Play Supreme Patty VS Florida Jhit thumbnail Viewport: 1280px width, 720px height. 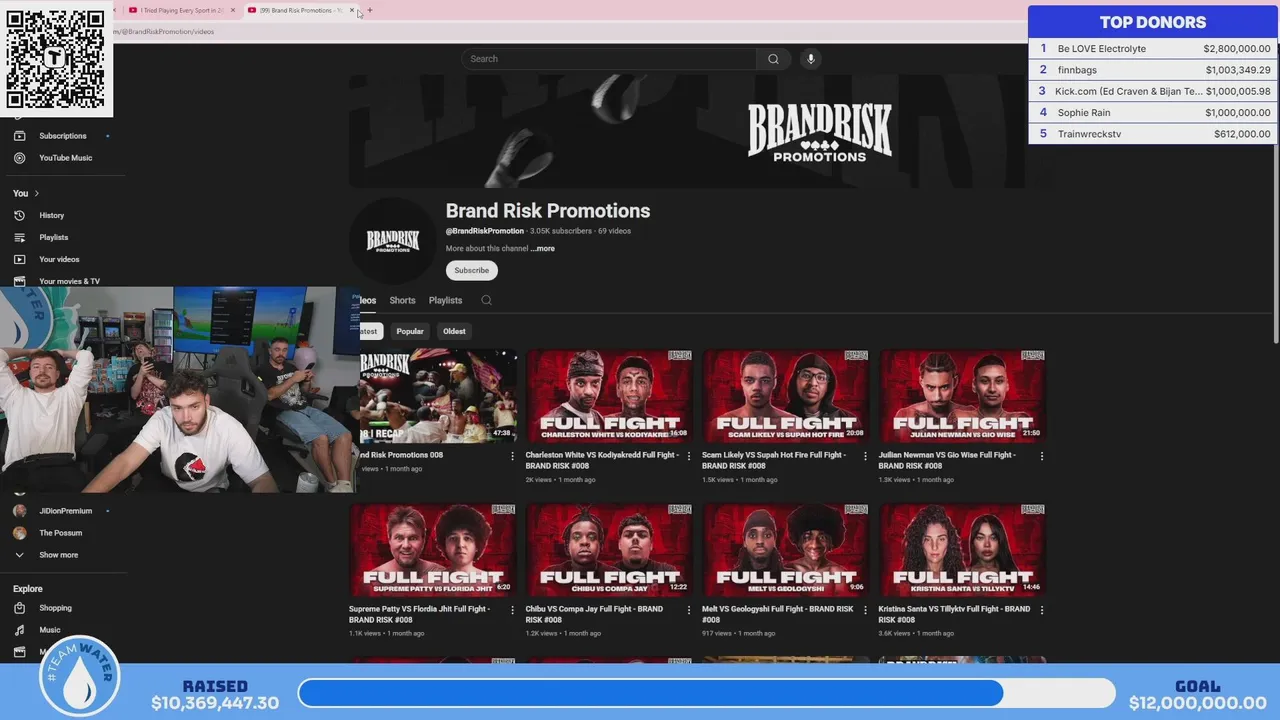pyautogui.click(x=432, y=550)
